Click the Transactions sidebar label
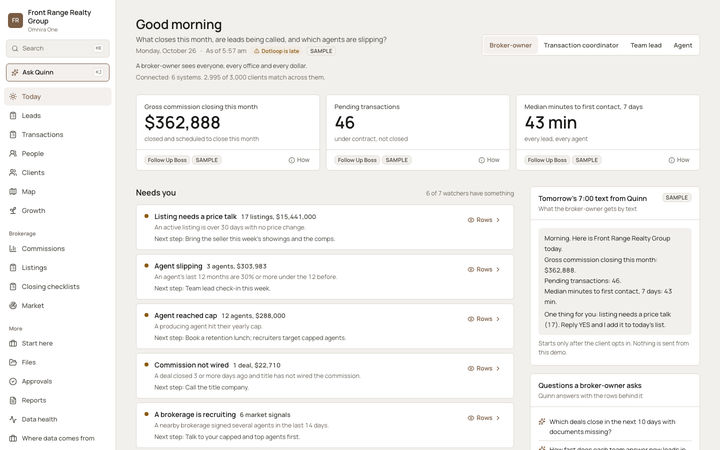The width and height of the screenshot is (720, 450). tap(42, 135)
